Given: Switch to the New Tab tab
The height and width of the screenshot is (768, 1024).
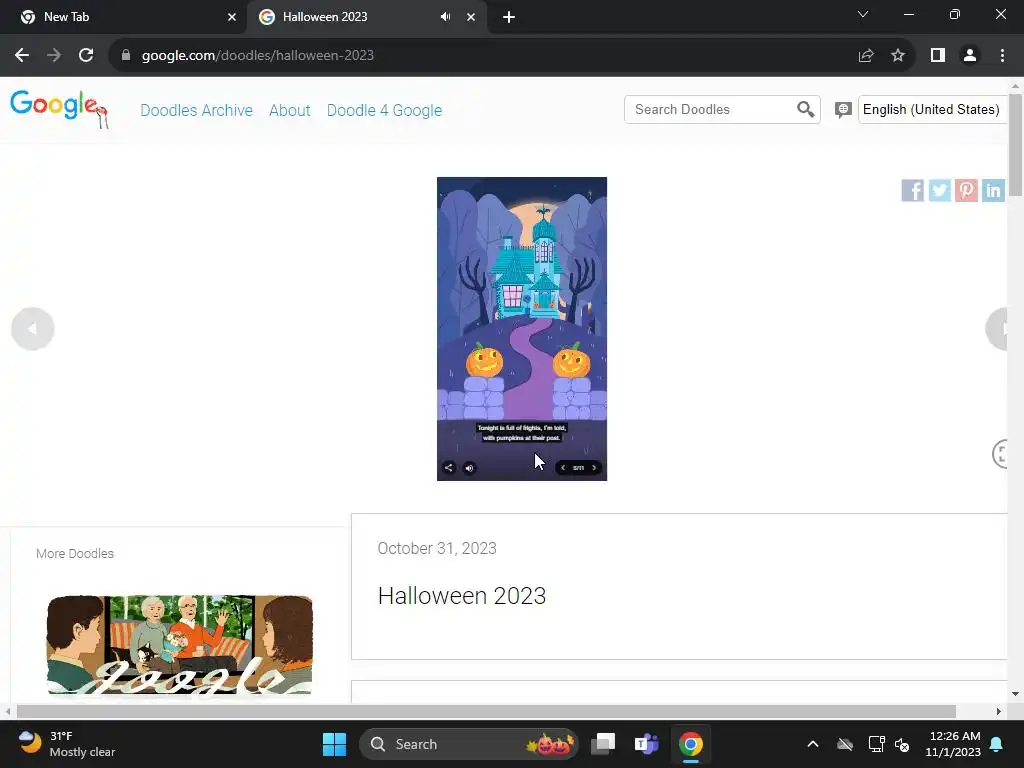Looking at the screenshot, I should 123,17.
